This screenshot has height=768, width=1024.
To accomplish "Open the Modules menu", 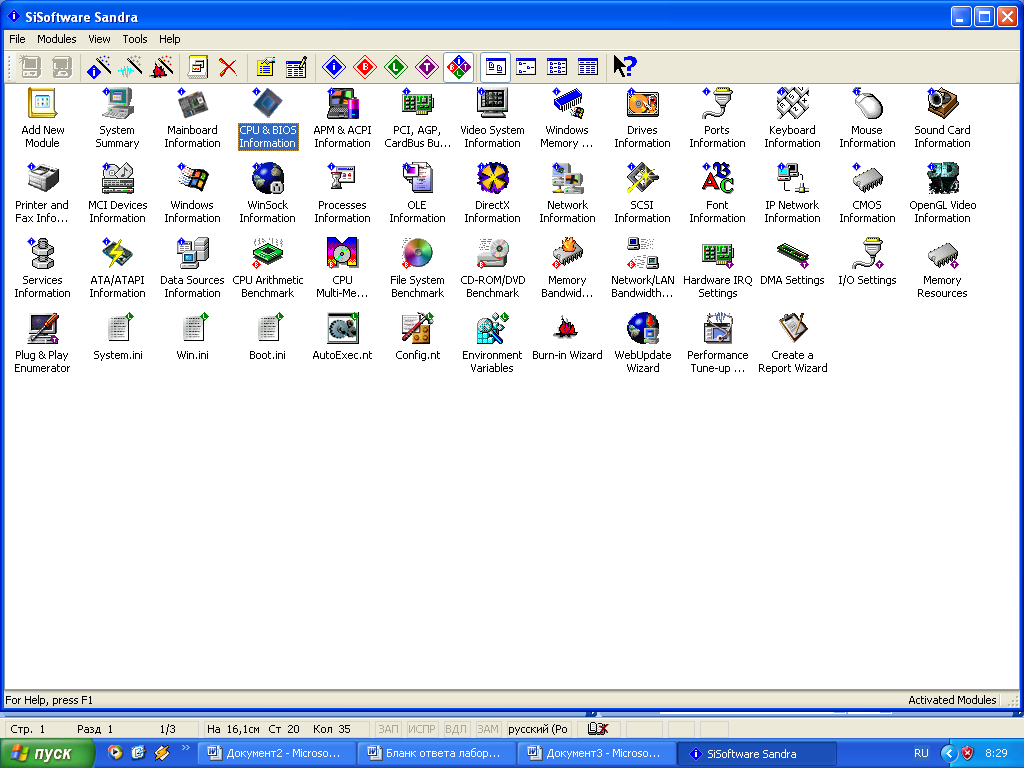I will (57, 39).
